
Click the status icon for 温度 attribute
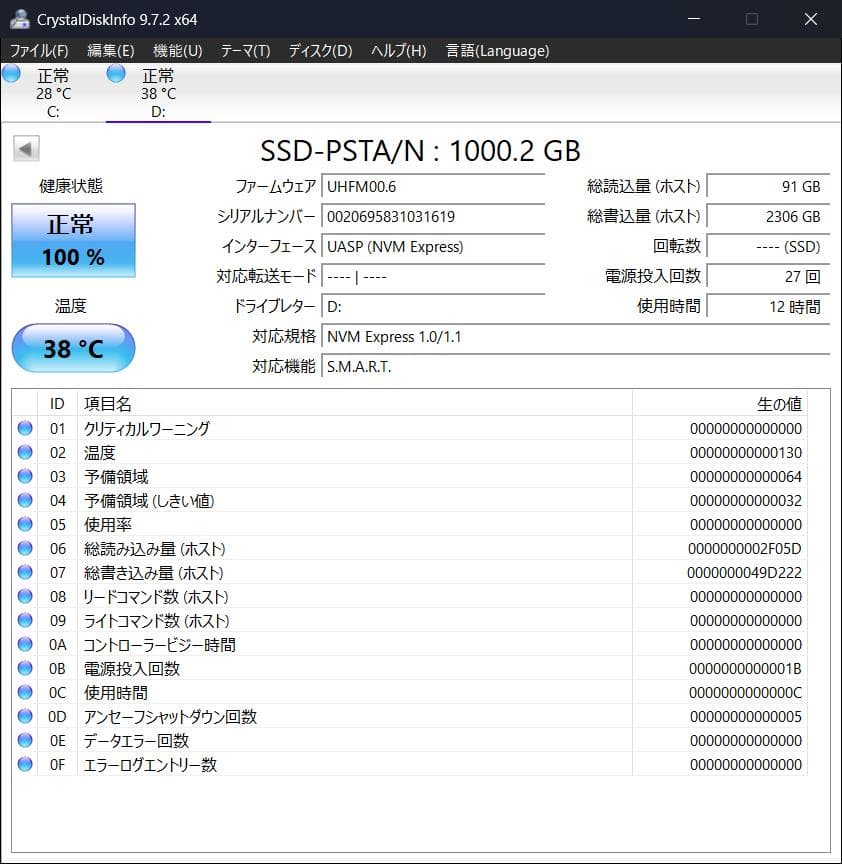(x=24, y=452)
